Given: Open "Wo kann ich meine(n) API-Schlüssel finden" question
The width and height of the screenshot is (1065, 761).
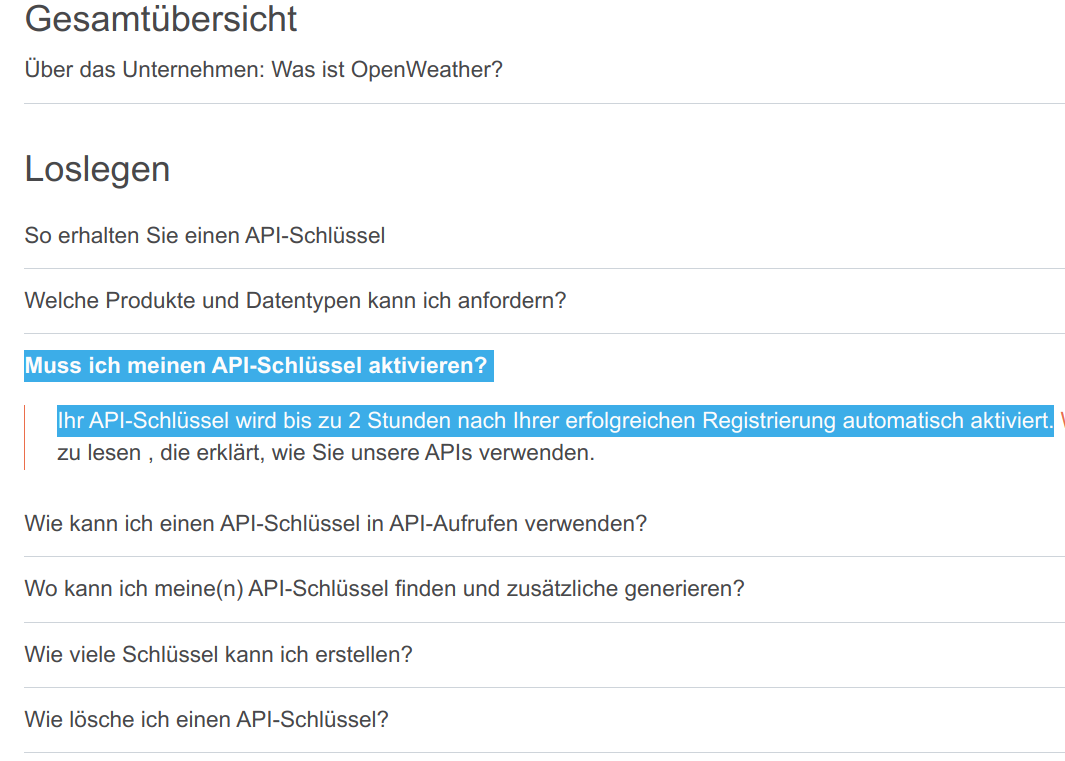Looking at the screenshot, I should (x=384, y=588).
